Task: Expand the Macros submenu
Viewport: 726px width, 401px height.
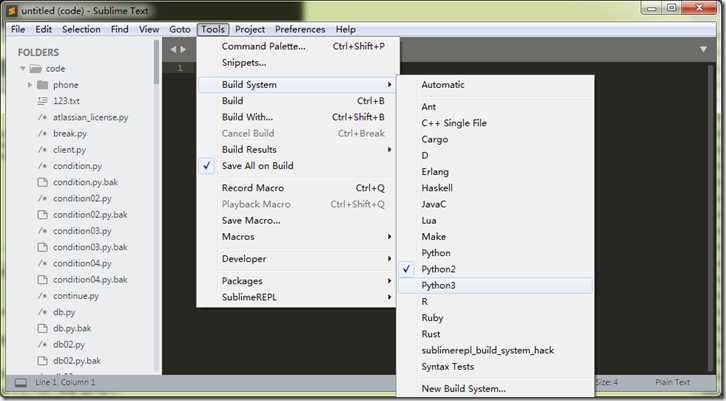Action: point(296,237)
